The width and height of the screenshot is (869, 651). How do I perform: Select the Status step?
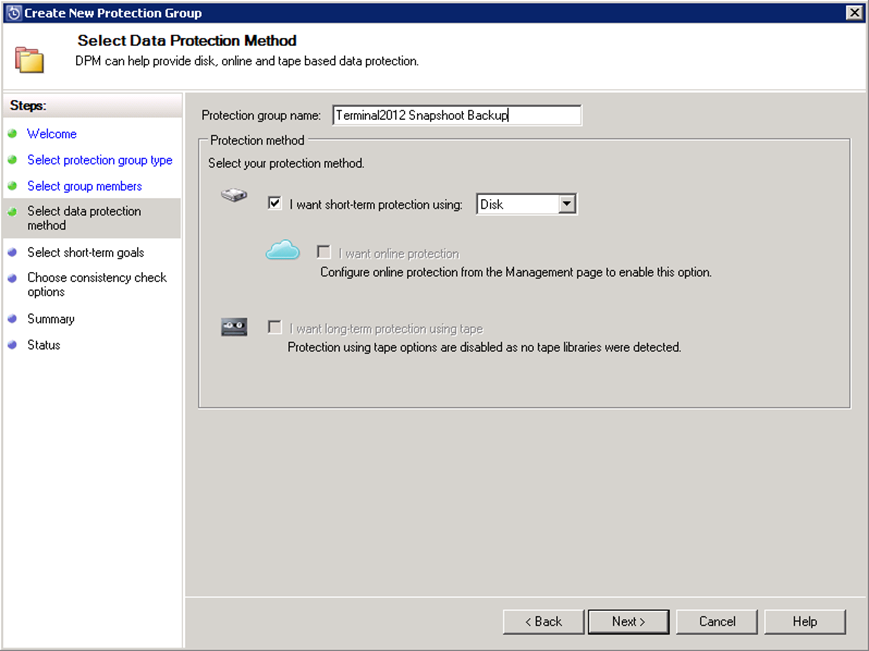[43, 345]
